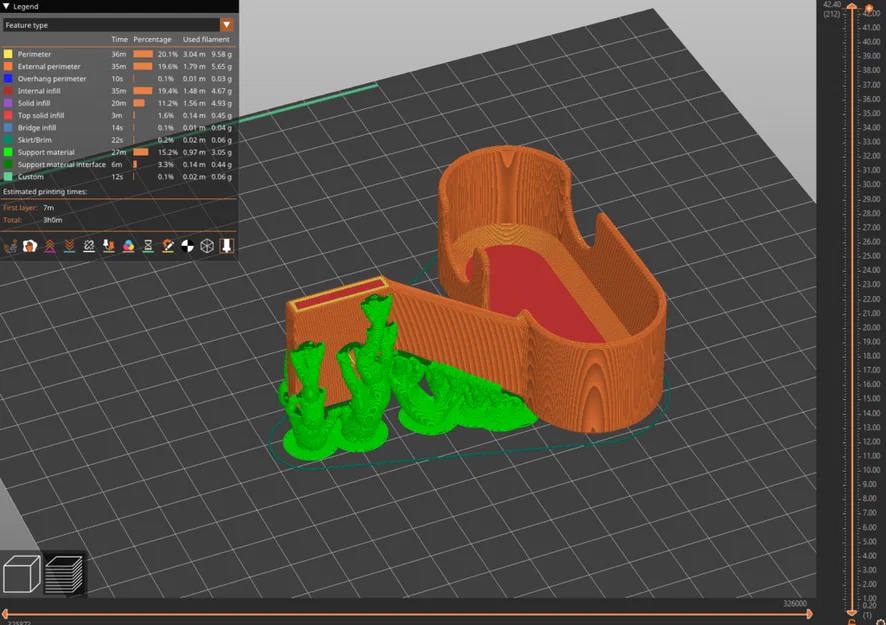The width and height of the screenshot is (886, 625).
Task: Toggle Top solid infill feature visibility
Action: pos(118,115)
